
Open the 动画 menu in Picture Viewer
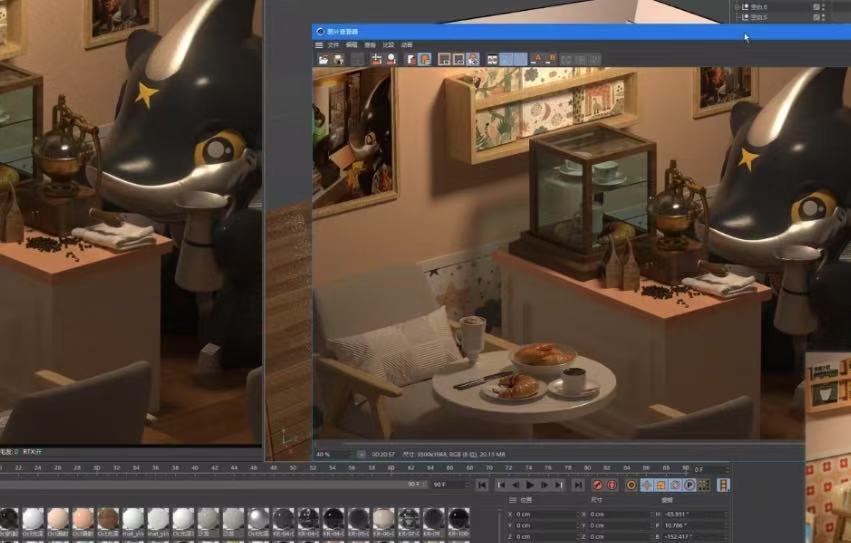407,45
